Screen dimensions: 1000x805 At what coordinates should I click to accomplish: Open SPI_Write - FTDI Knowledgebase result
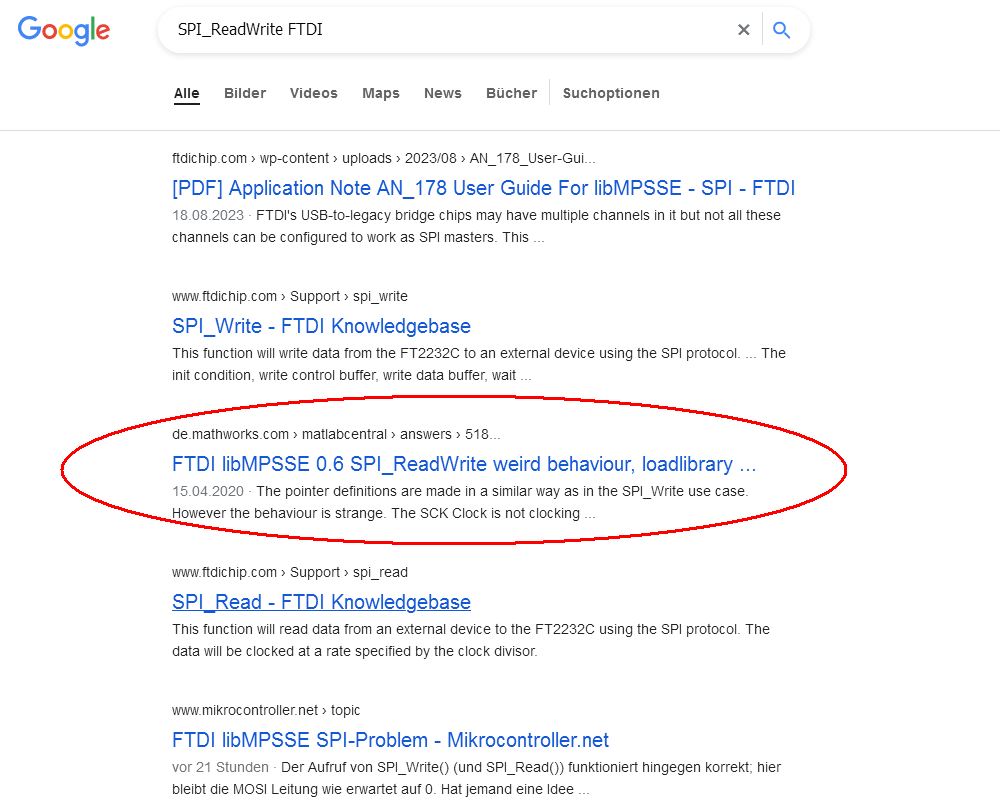click(321, 326)
